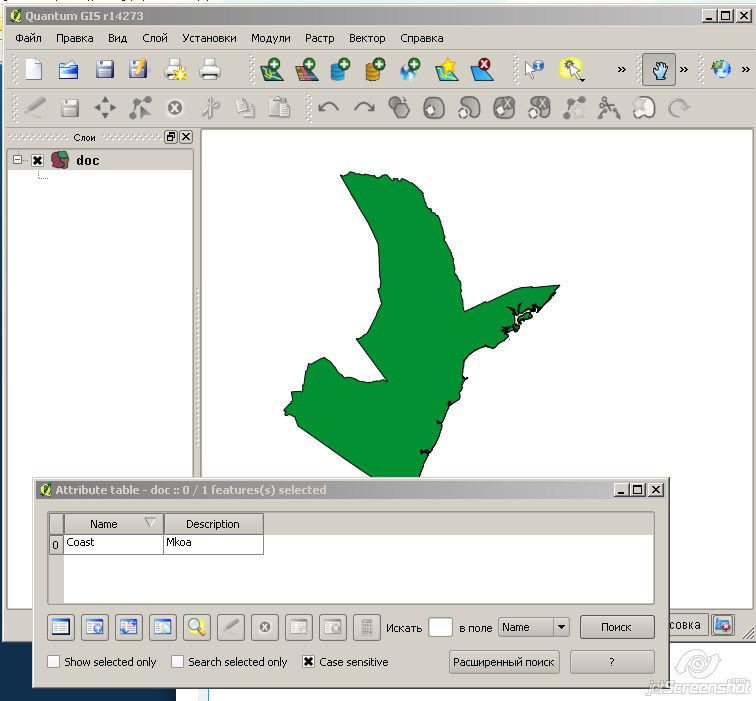Screen dimensions: 756x701
Task: Create new shapefile layer star icon
Action: coord(446,70)
